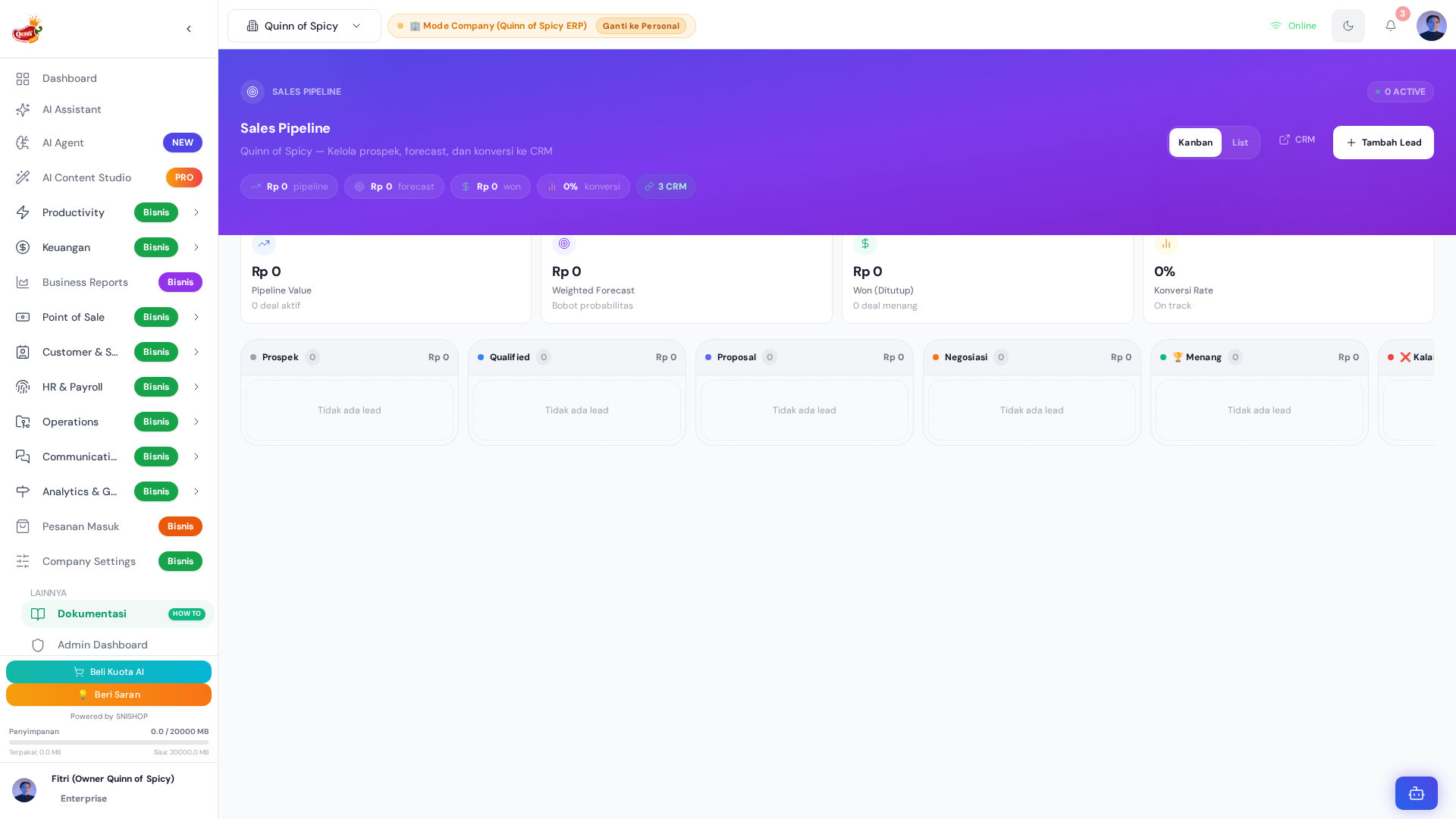
Task: Open Admin Dashboard menu item
Action: pyautogui.click(x=118, y=645)
